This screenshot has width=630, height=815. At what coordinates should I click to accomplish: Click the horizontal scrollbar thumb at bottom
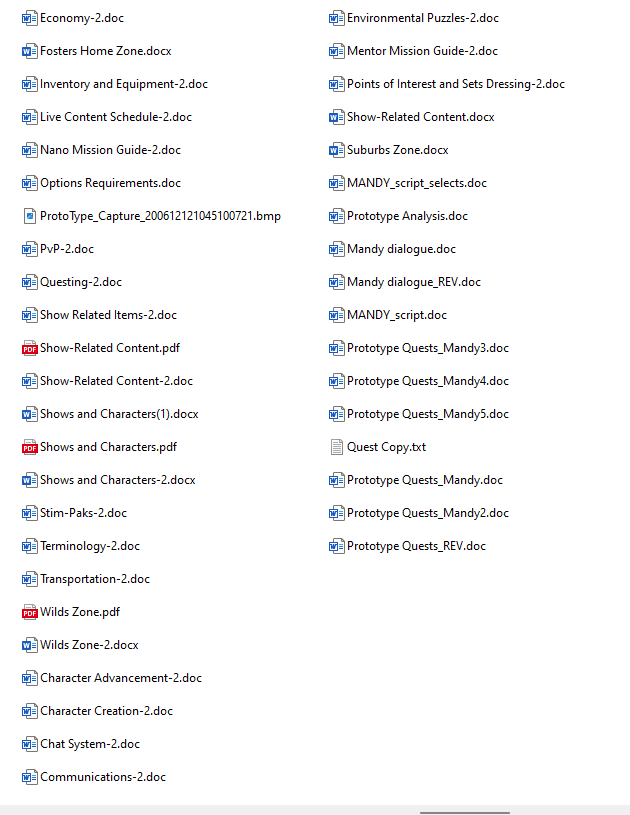coord(465,812)
